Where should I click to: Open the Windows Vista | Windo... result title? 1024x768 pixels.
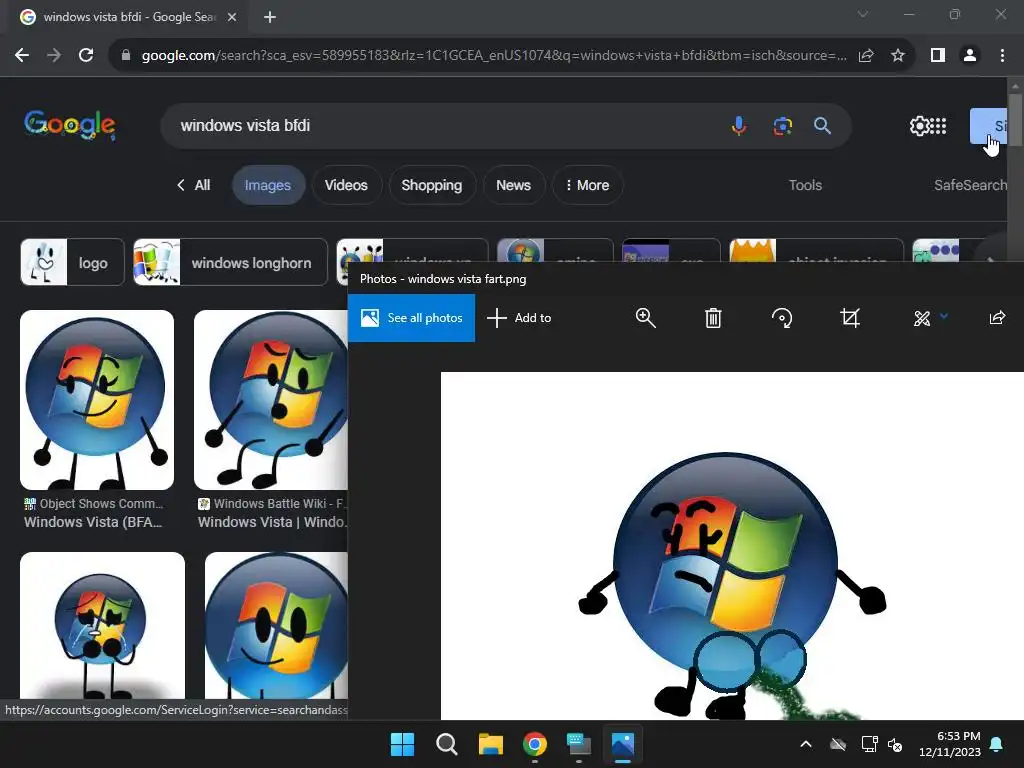pos(272,522)
